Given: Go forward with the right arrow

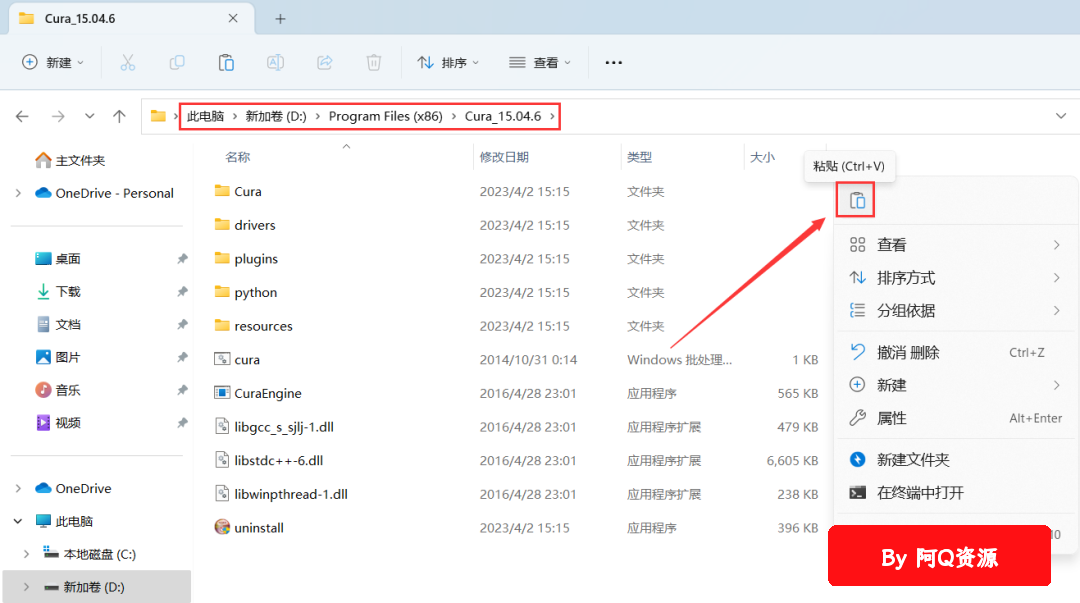Looking at the screenshot, I should point(59,116).
